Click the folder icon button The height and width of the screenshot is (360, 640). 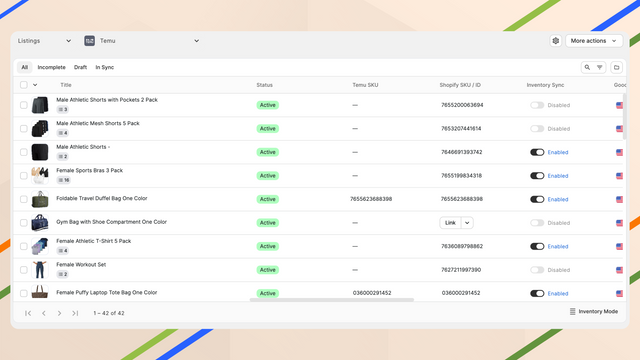tap(616, 67)
